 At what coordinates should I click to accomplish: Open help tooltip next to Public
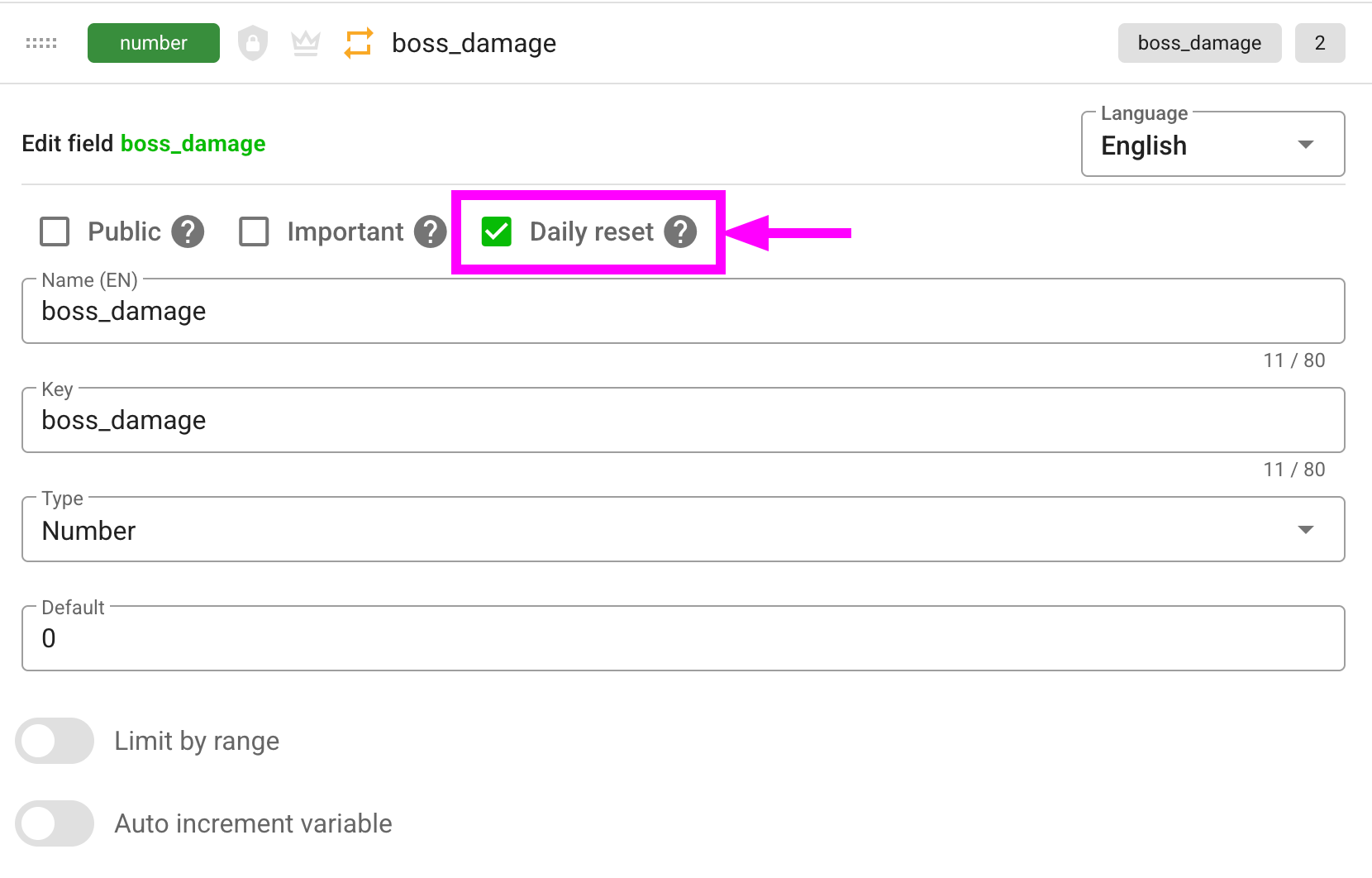(188, 231)
